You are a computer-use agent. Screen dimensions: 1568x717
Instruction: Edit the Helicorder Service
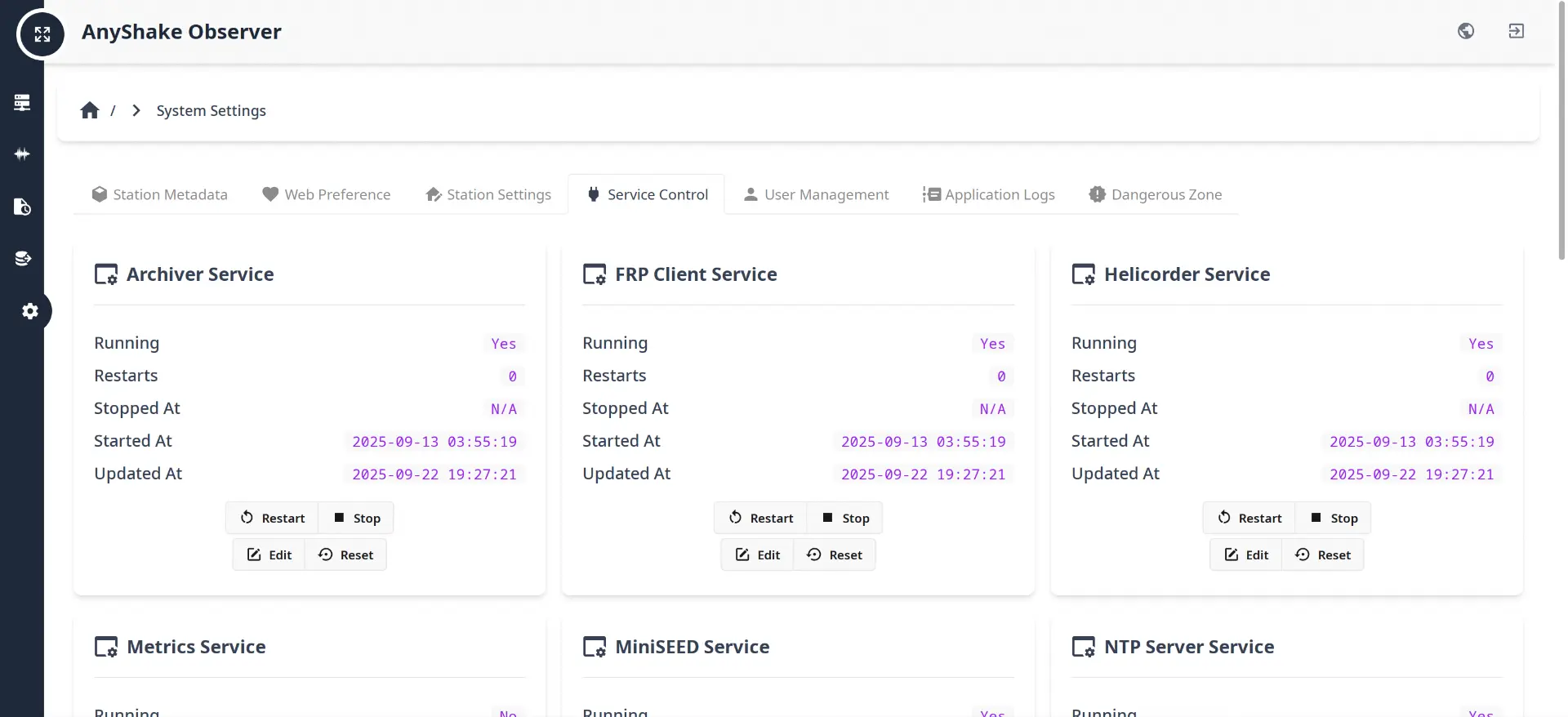pyautogui.click(x=1245, y=554)
